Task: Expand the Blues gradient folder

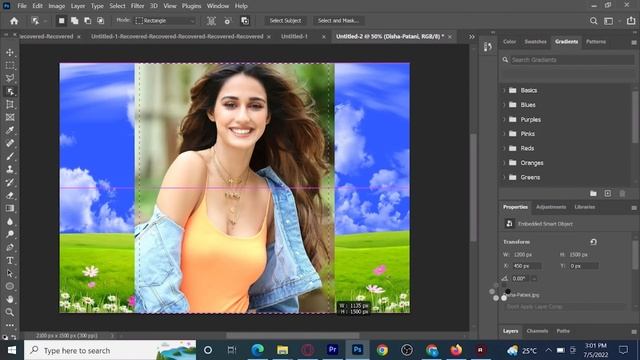Action: (504, 105)
